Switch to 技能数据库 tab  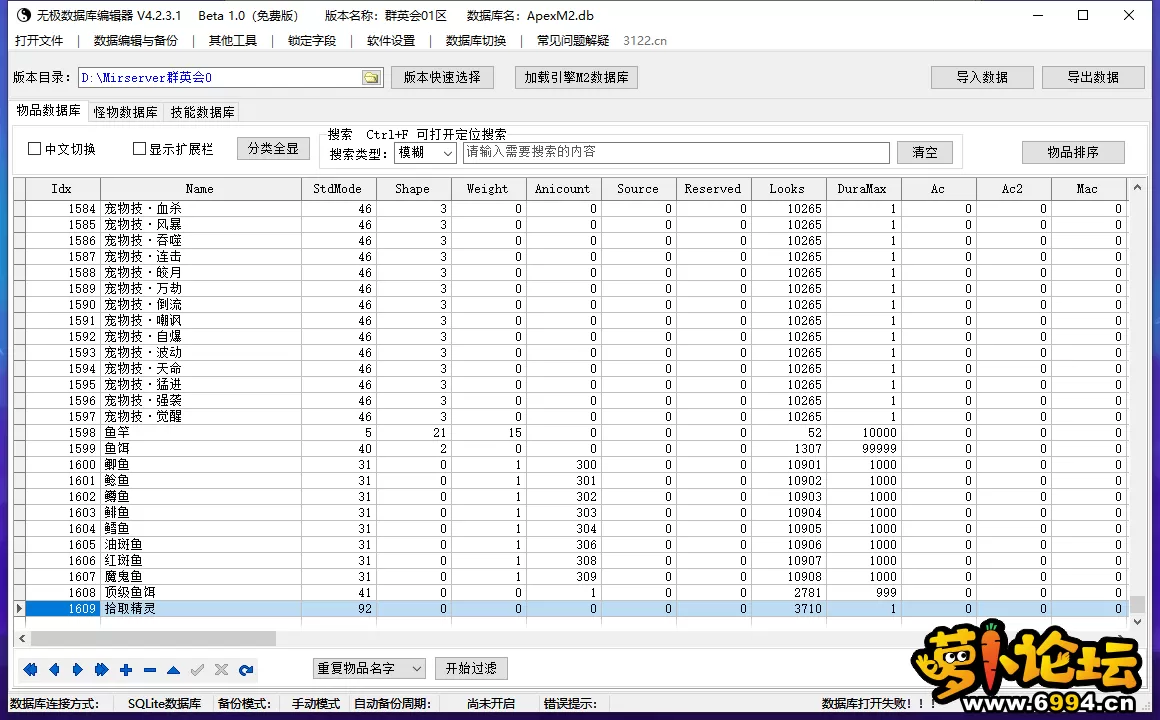click(202, 112)
